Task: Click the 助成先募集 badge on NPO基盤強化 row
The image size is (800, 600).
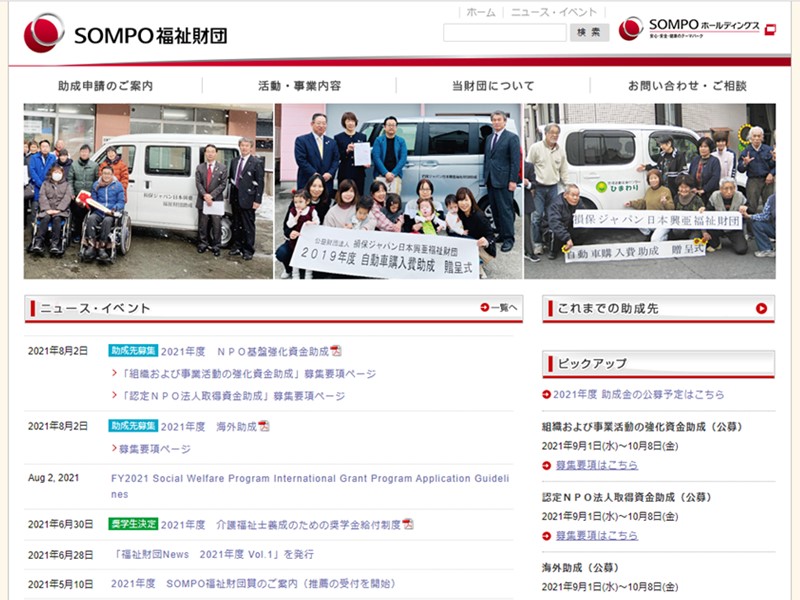Action: coord(133,351)
